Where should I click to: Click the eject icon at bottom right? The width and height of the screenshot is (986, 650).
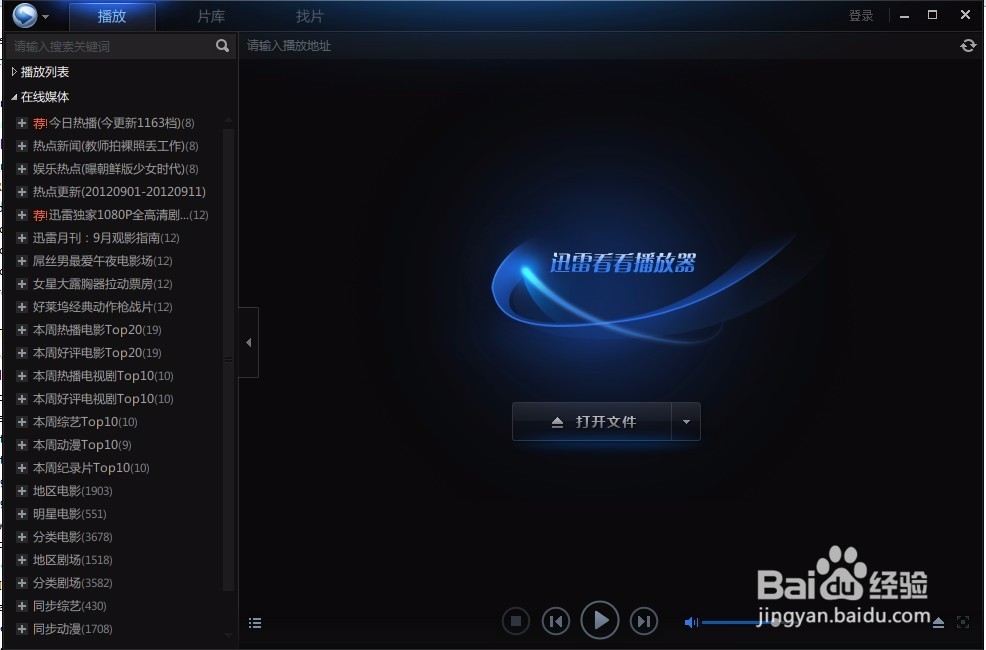938,622
